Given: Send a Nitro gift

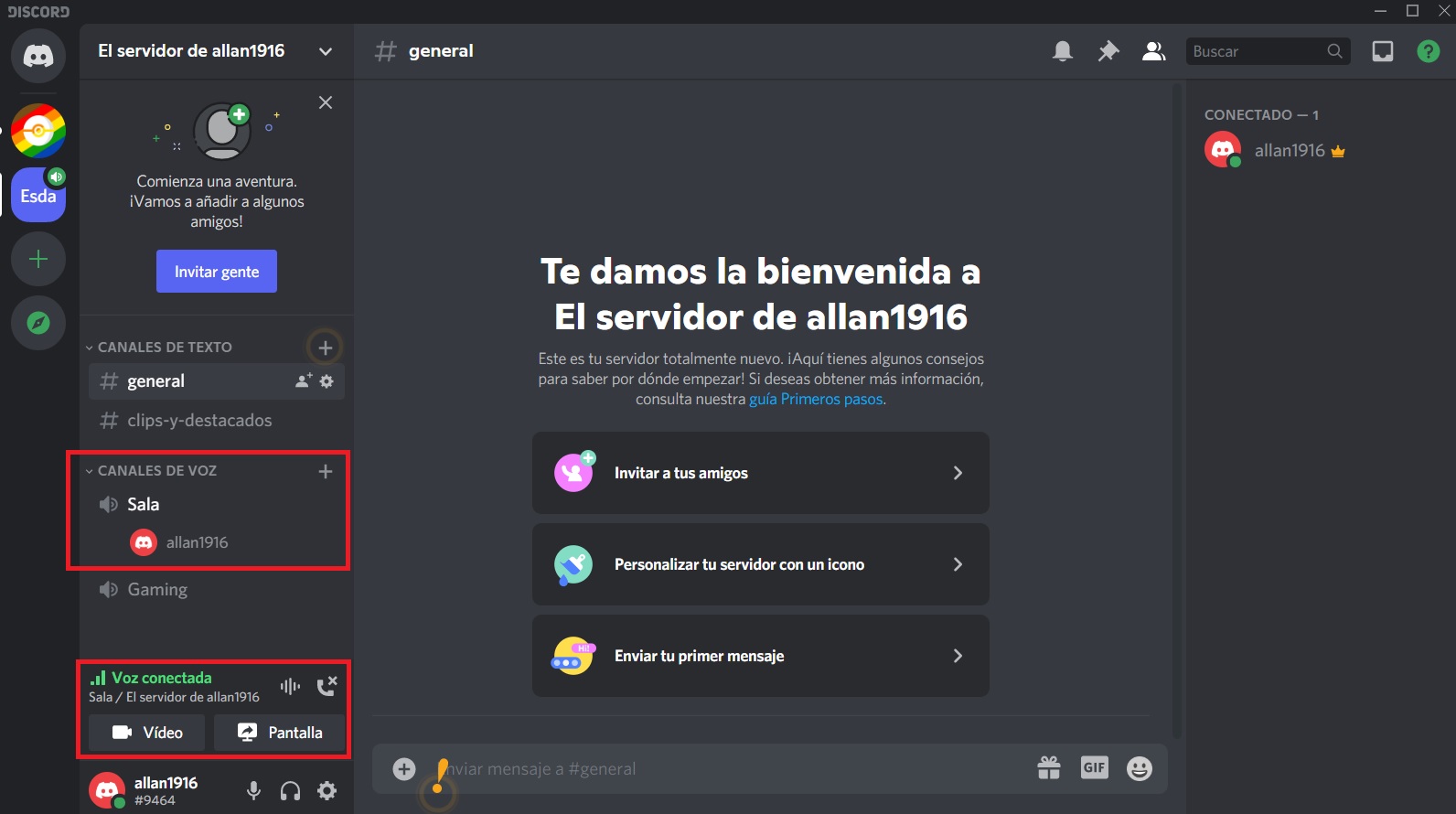Looking at the screenshot, I should [1049, 768].
